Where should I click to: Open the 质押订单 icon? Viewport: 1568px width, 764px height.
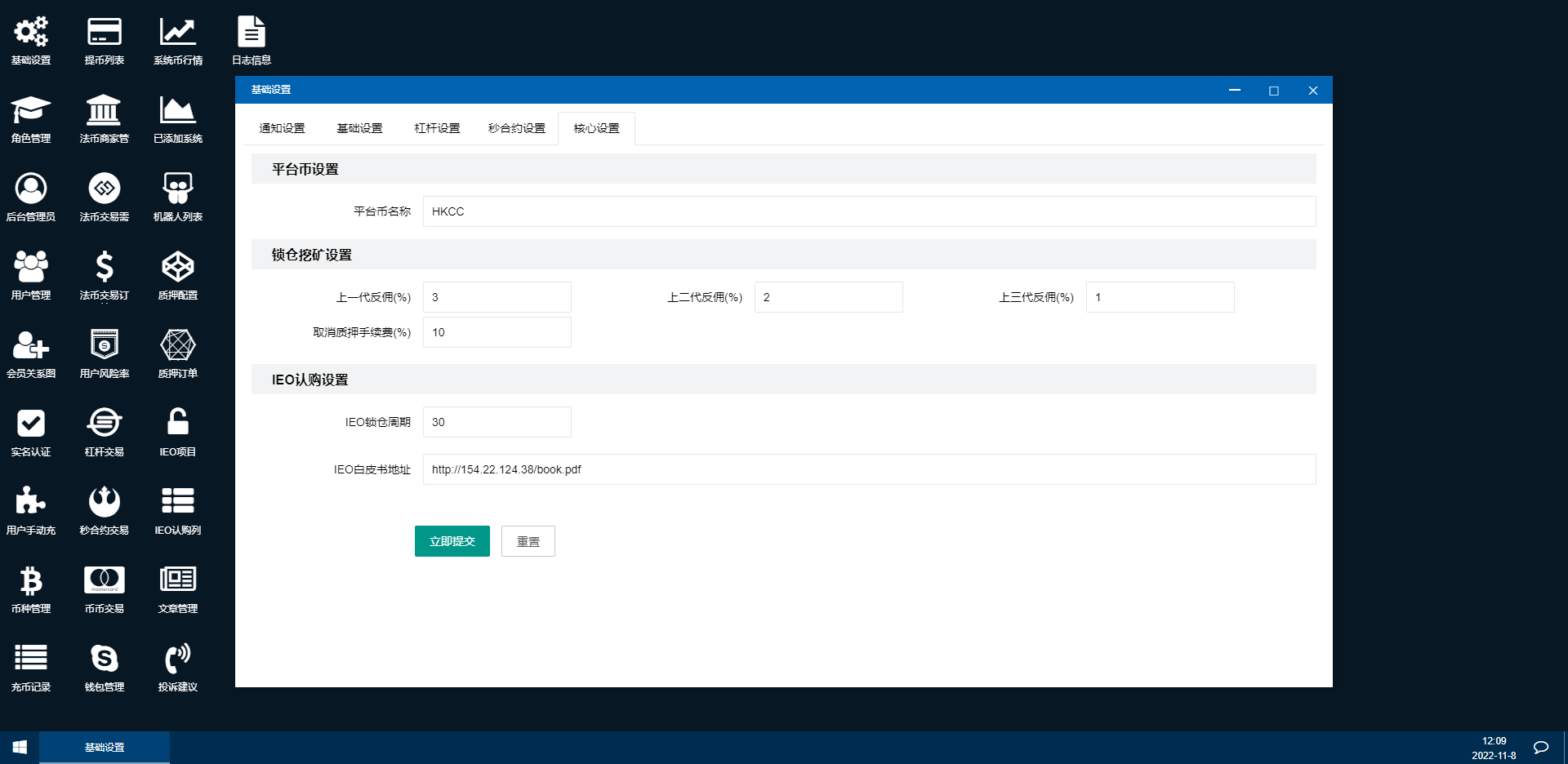tap(178, 345)
